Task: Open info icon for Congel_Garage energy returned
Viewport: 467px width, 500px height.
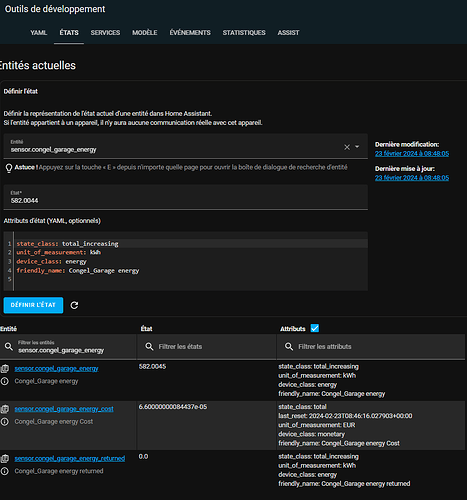Action: (5, 471)
